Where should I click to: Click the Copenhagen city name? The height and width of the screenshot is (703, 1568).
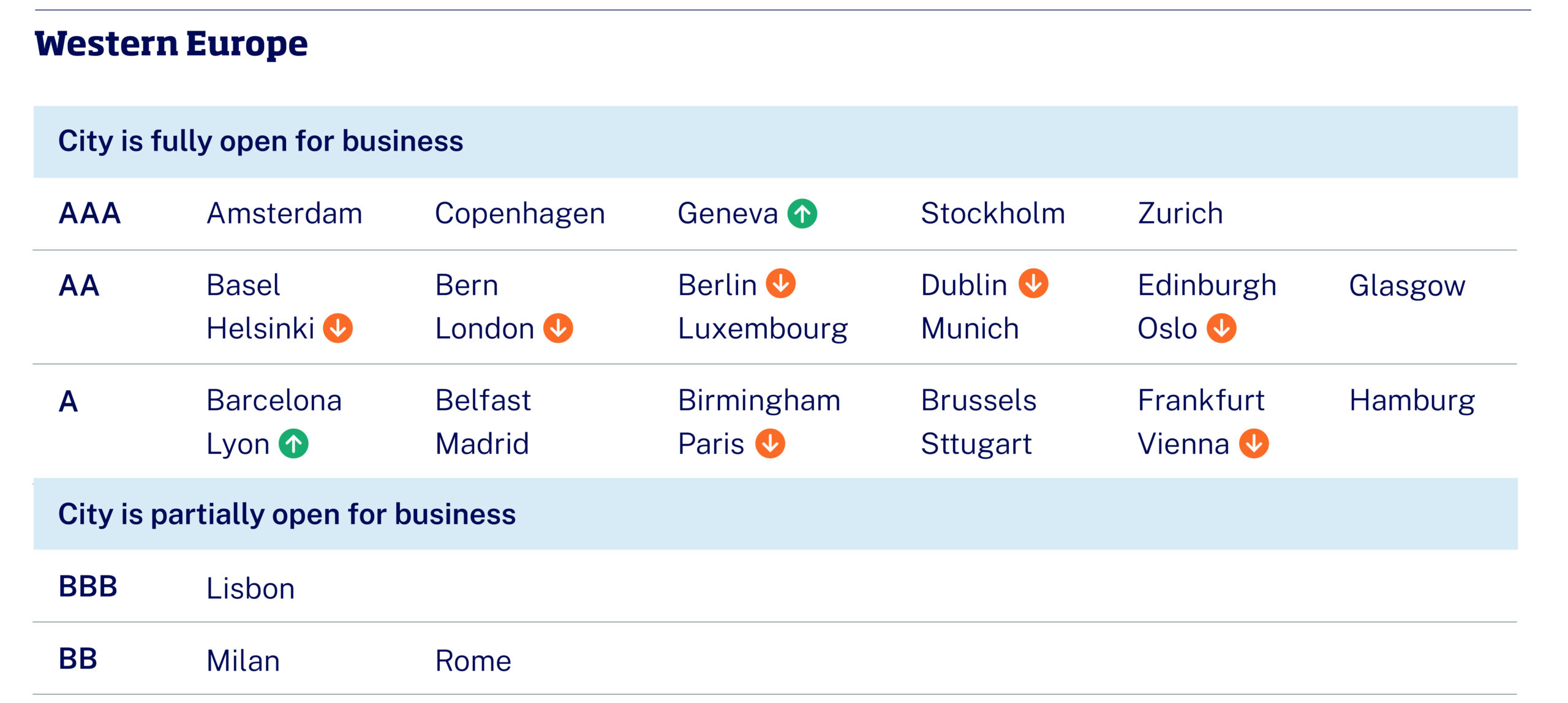pyautogui.click(x=520, y=215)
